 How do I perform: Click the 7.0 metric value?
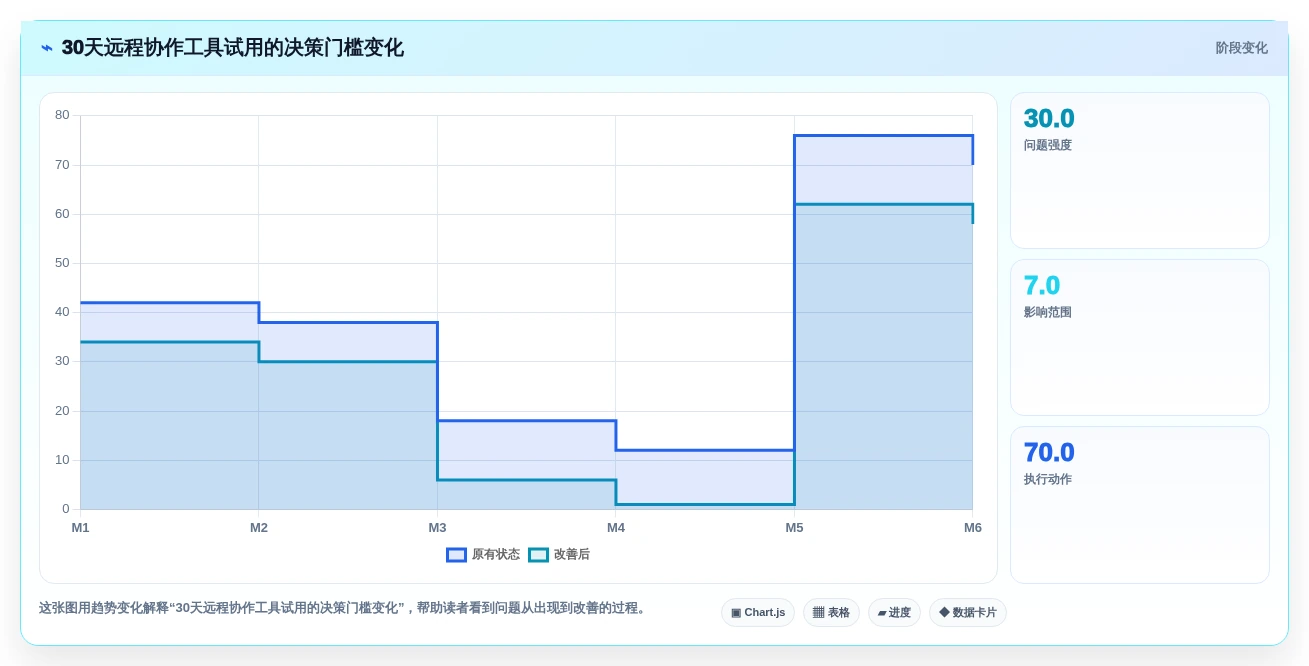1042,286
